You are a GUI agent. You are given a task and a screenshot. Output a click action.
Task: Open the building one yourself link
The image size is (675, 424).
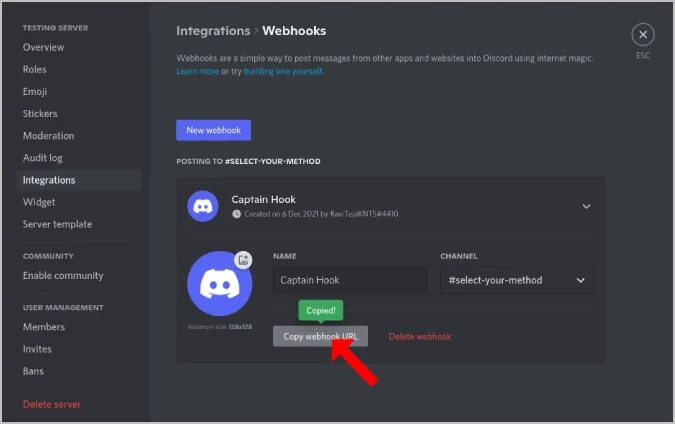pyautogui.click(x=283, y=71)
